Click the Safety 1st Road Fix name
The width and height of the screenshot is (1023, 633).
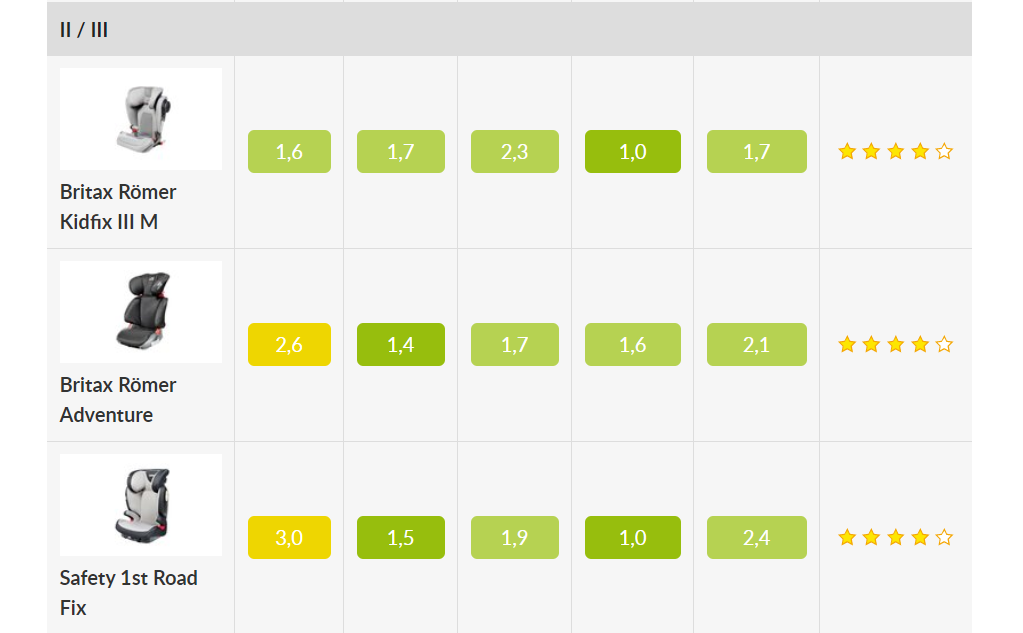click(x=129, y=593)
